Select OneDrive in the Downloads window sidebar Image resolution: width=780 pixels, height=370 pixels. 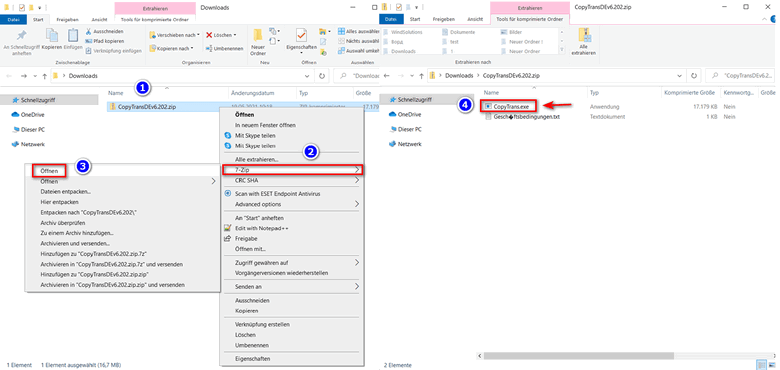coord(28,114)
